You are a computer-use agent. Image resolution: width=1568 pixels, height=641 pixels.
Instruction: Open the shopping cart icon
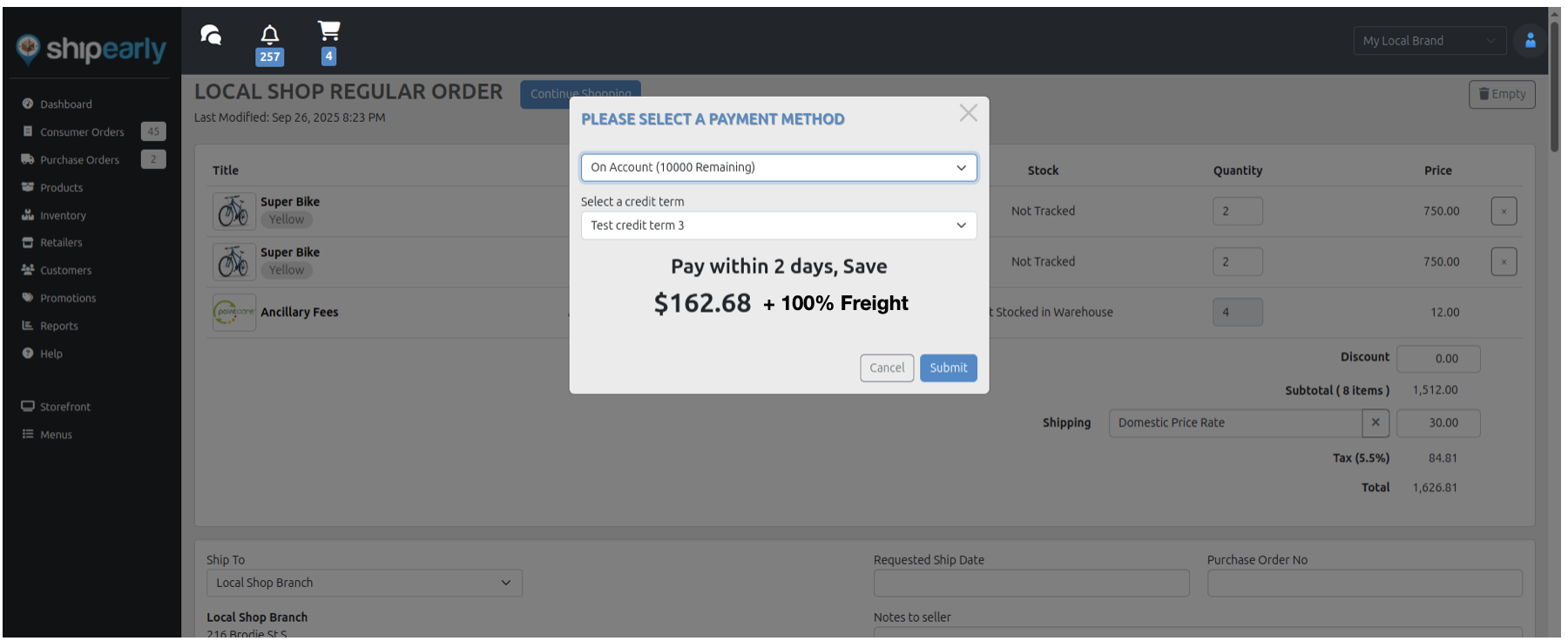point(328,31)
